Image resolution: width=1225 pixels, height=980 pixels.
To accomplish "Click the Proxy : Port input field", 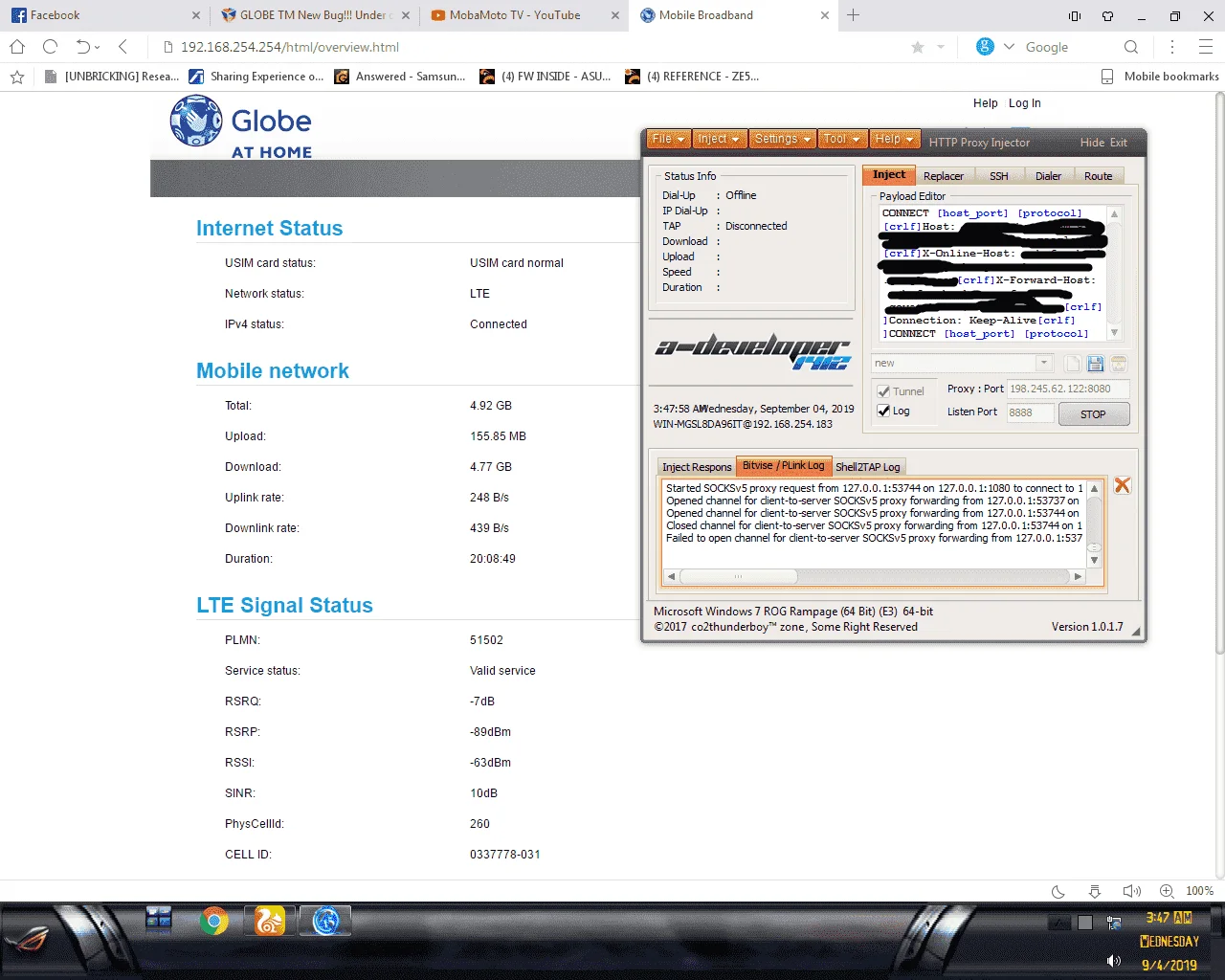I will 1068,389.
